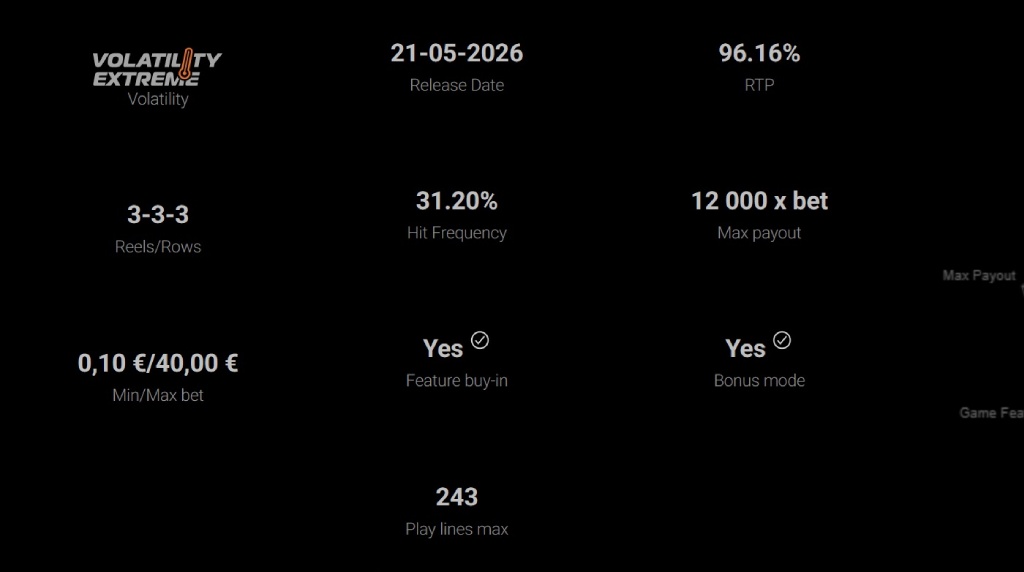Select the 96.16% RTP value
The width and height of the screenshot is (1024, 572).
tap(759, 54)
